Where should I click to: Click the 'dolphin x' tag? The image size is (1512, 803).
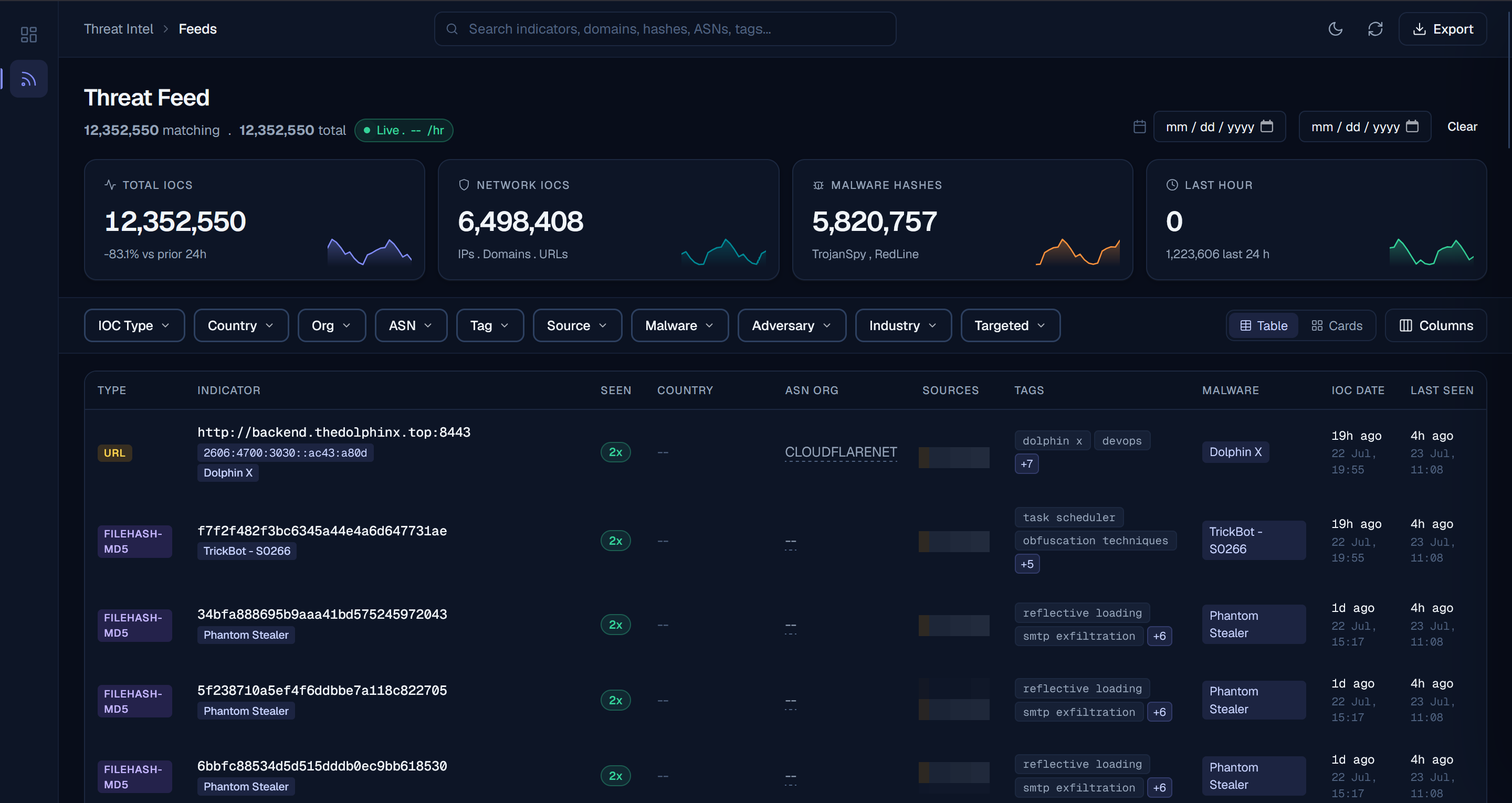[x=1052, y=441]
